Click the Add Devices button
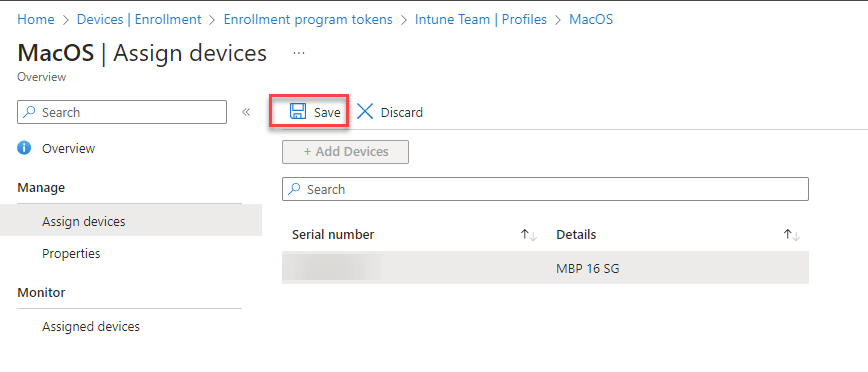Viewport: 868px width, 372px height. pyautogui.click(x=345, y=152)
